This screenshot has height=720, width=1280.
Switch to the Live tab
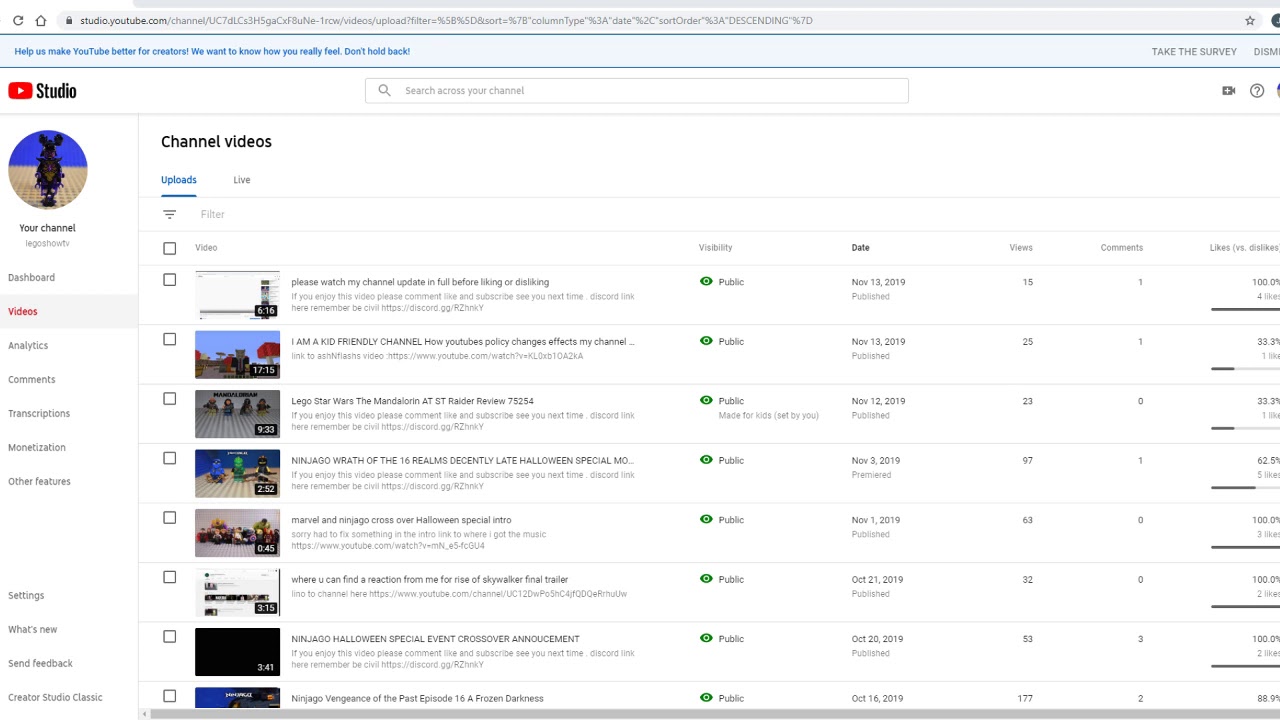[242, 180]
